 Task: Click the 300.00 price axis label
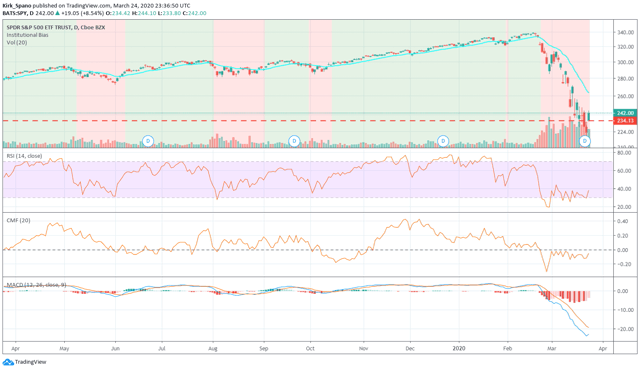click(626, 62)
